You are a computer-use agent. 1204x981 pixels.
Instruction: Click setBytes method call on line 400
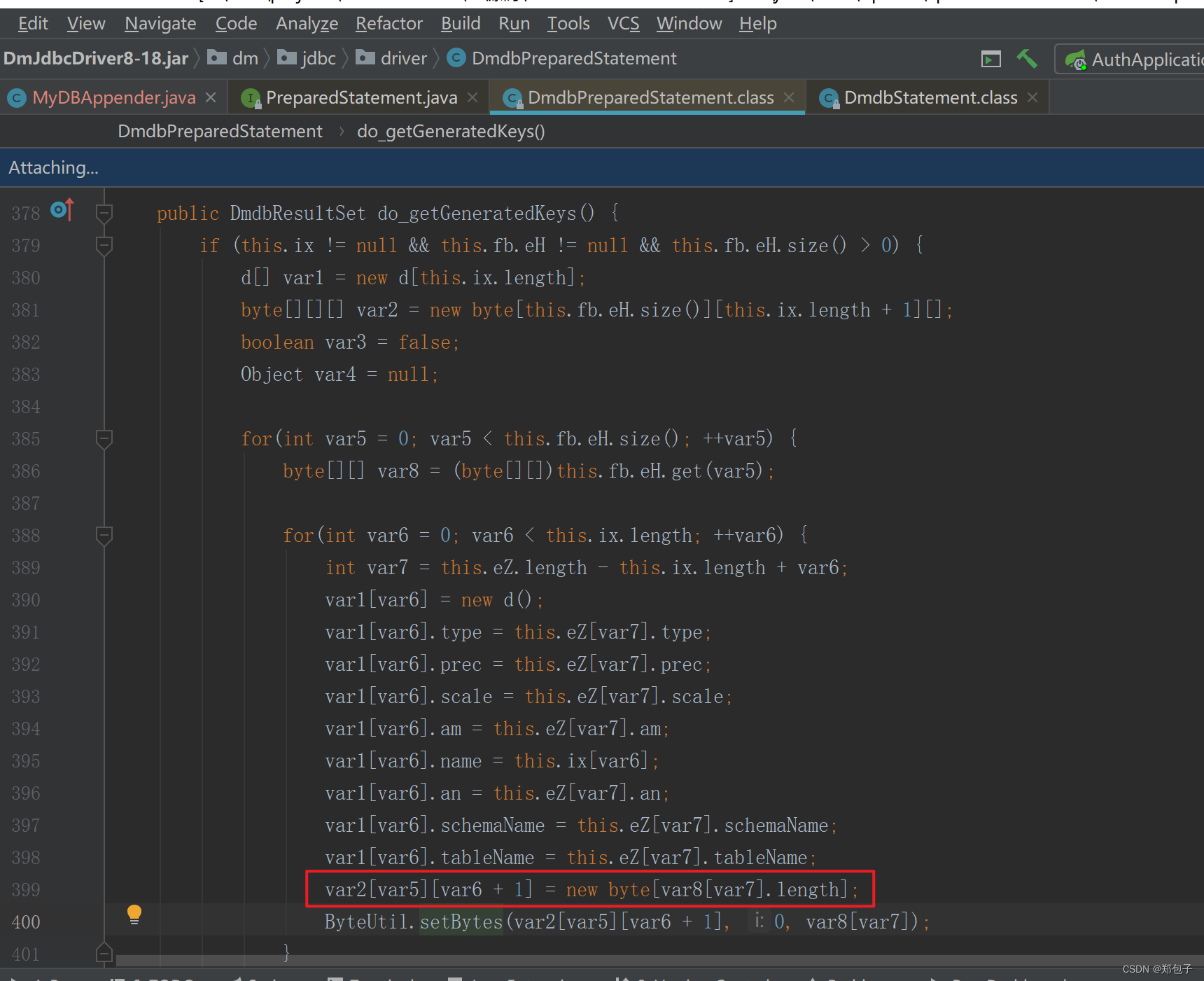(x=461, y=921)
